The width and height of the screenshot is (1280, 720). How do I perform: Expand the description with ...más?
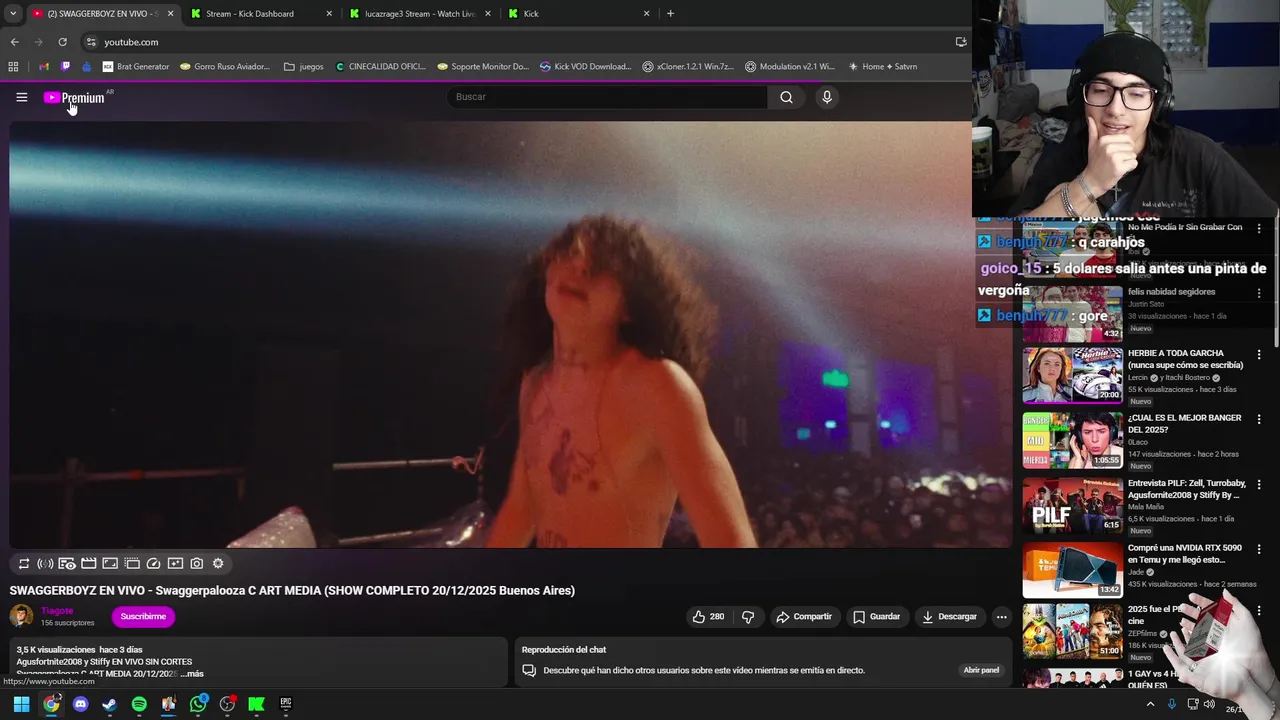click(192, 674)
